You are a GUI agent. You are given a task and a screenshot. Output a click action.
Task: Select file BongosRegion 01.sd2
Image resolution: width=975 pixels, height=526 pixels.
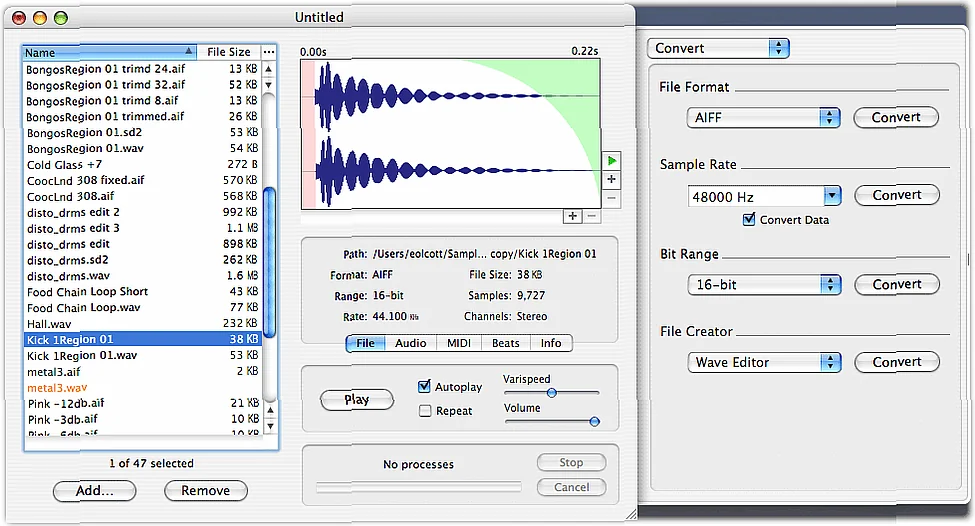[142, 132]
